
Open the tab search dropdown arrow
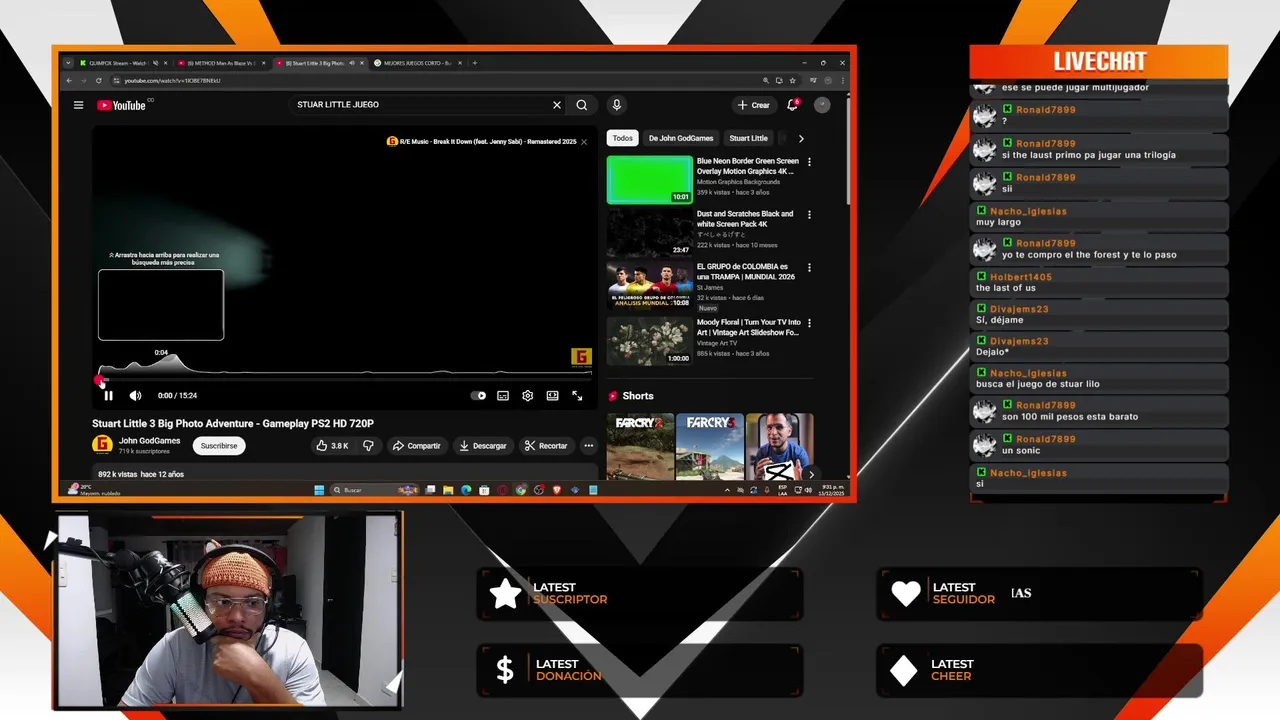(68, 63)
